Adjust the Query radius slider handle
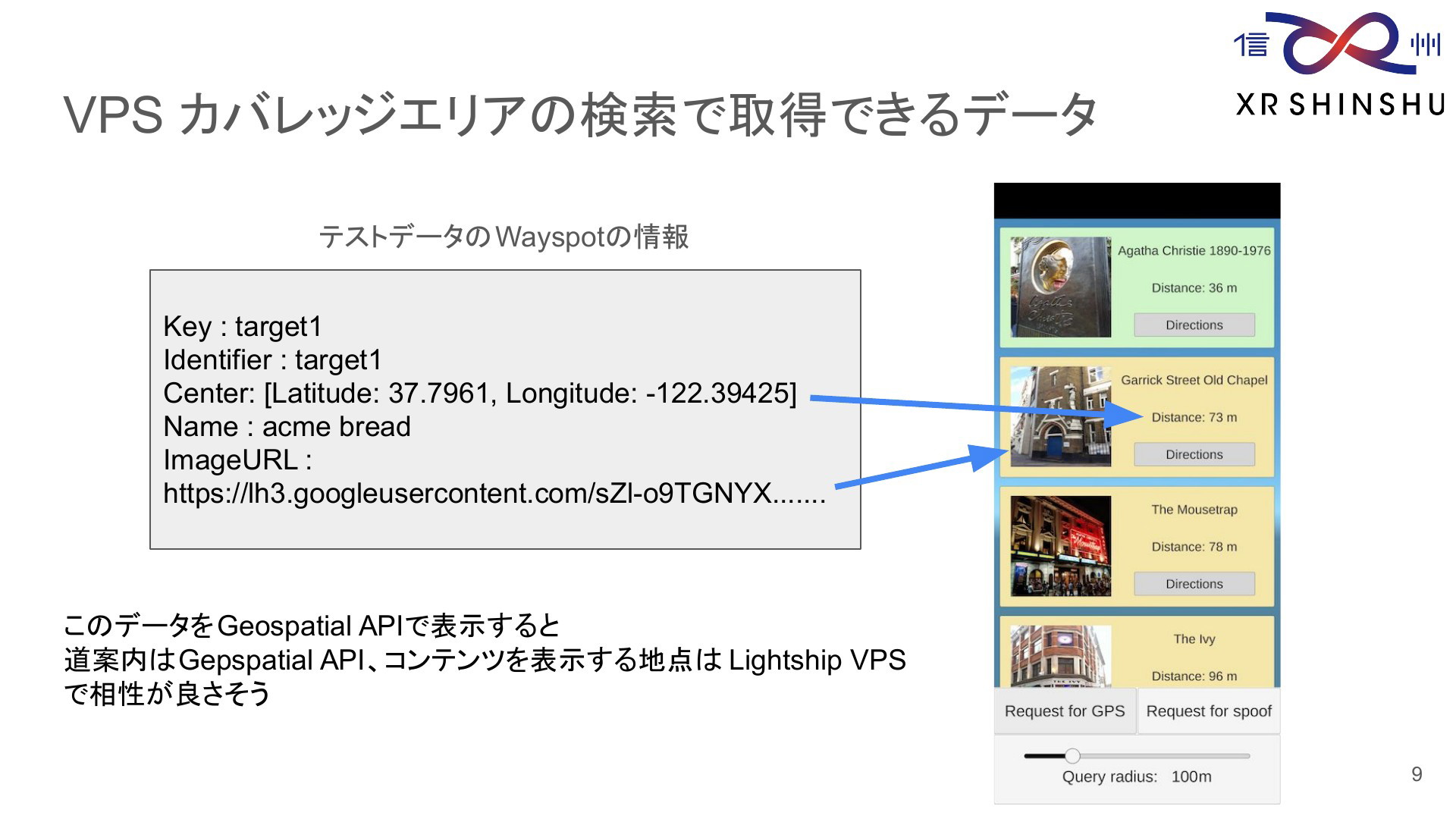The width and height of the screenshot is (1456, 819). (x=1072, y=755)
